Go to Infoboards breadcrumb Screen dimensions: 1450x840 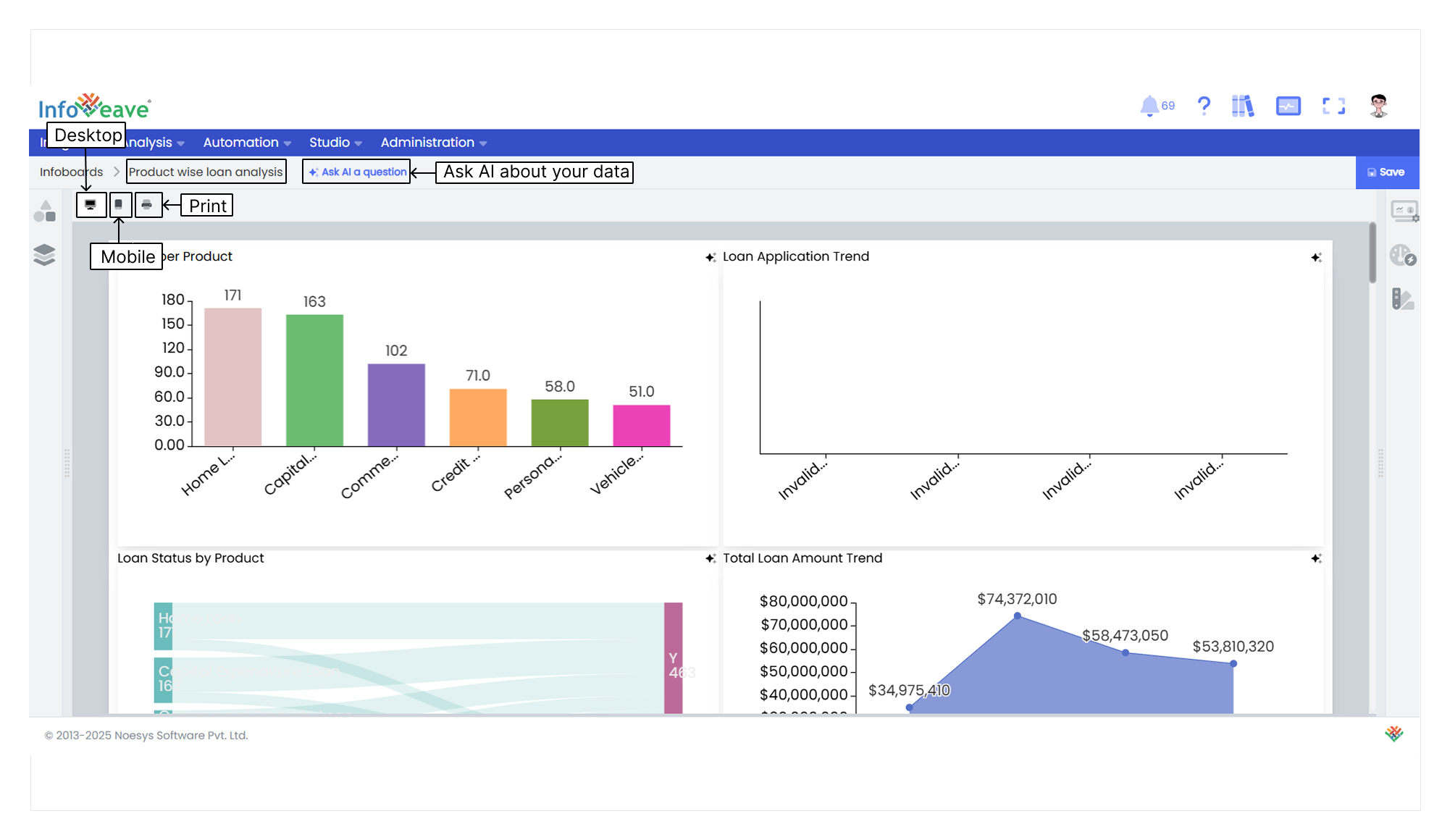[x=71, y=172]
